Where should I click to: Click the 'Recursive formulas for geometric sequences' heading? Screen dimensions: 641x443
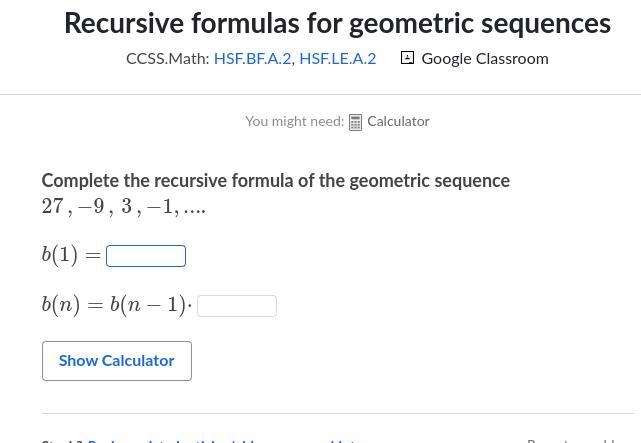pyautogui.click(x=338, y=23)
